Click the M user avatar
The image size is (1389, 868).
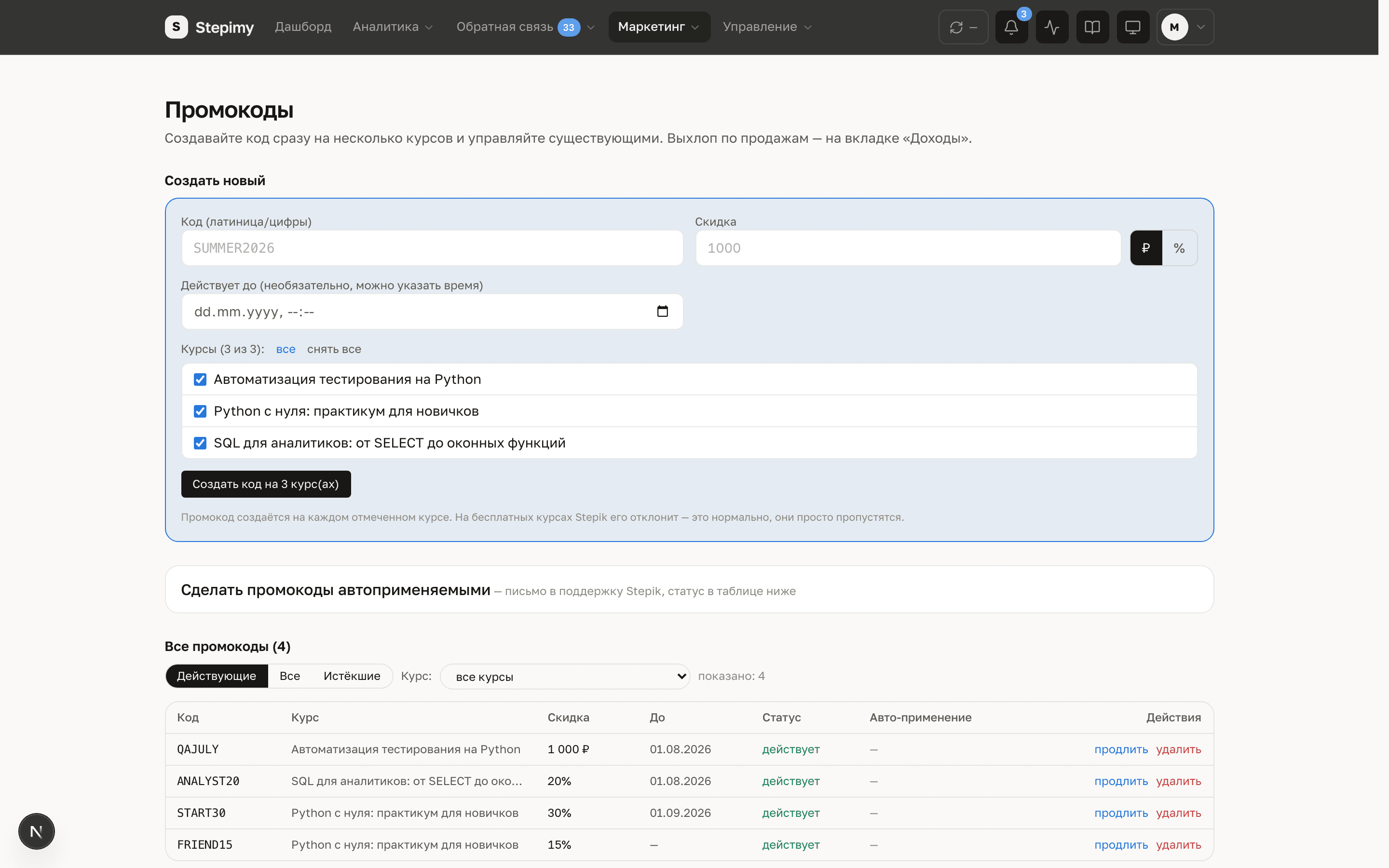[1174, 27]
